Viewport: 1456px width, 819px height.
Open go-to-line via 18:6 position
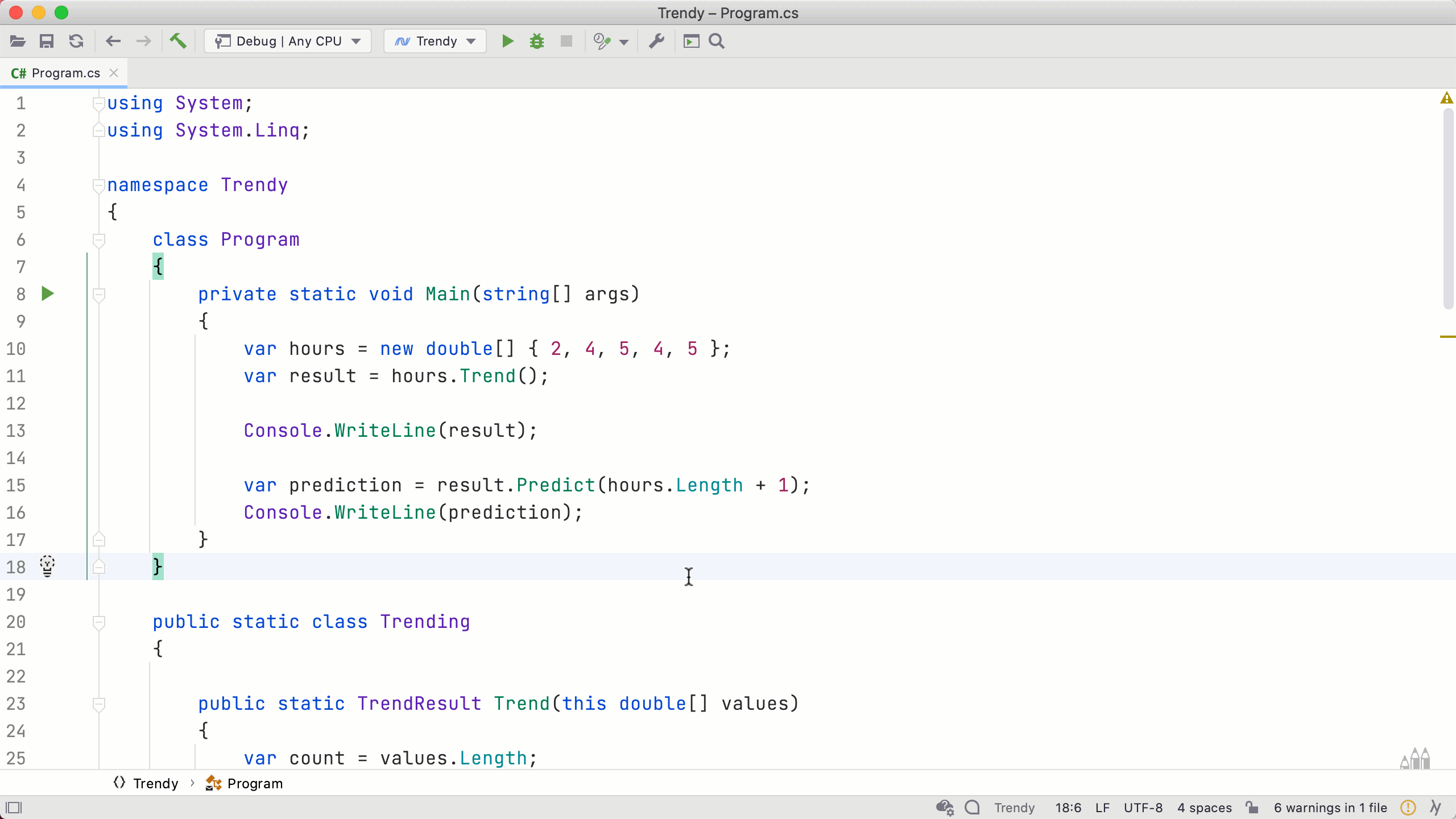tap(1068, 808)
